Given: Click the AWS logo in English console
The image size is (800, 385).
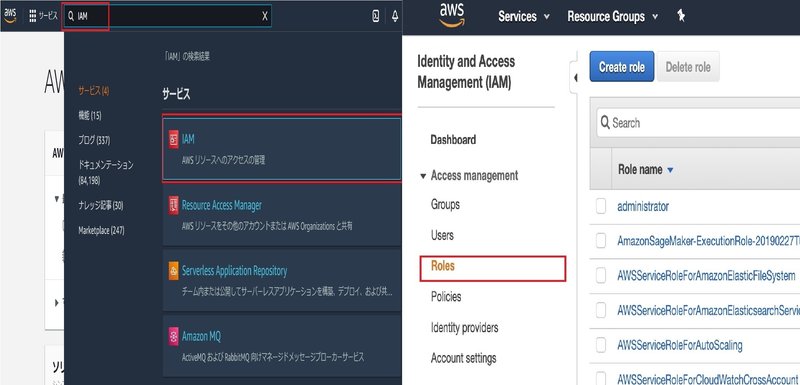Looking at the screenshot, I should [x=452, y=15].
